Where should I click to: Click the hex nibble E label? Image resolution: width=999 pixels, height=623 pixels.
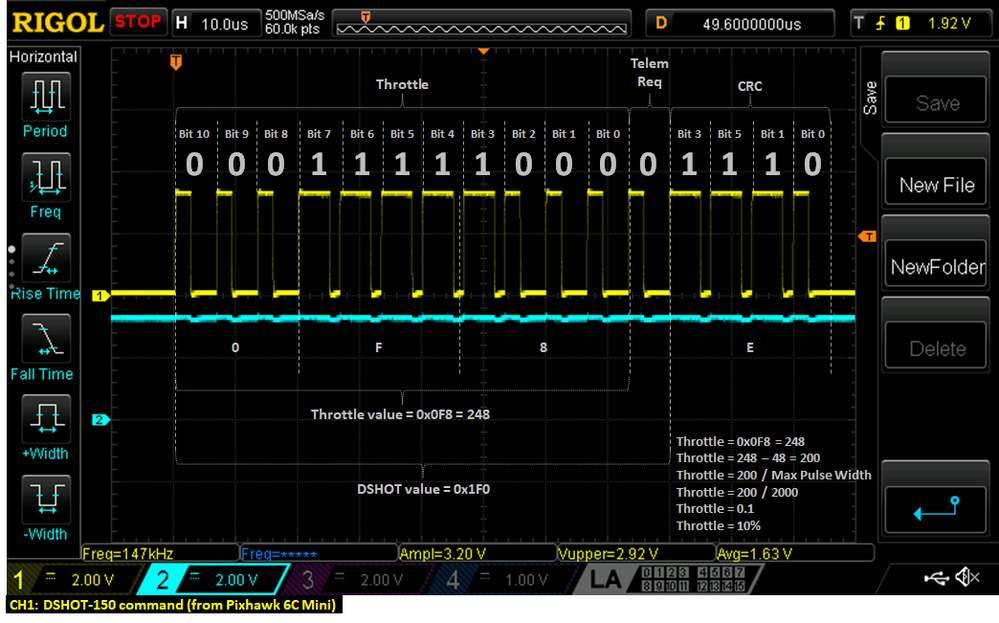pyautogui.click(x=750, y=347)
